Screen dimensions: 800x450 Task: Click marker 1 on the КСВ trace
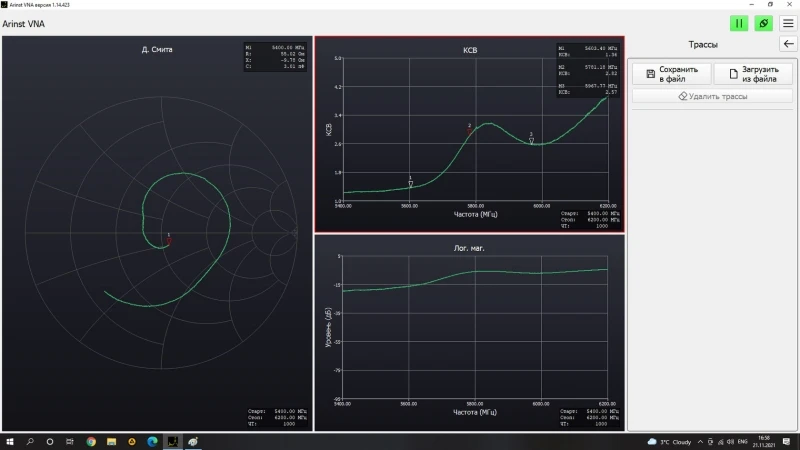pyautogui.click(x=411, y=183)
